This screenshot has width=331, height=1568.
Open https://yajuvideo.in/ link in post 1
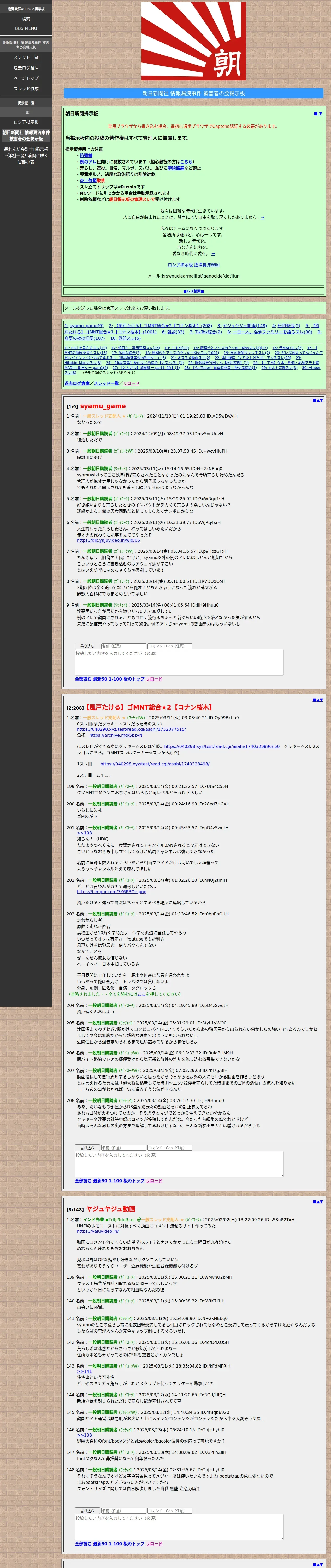pos(97,1231)
